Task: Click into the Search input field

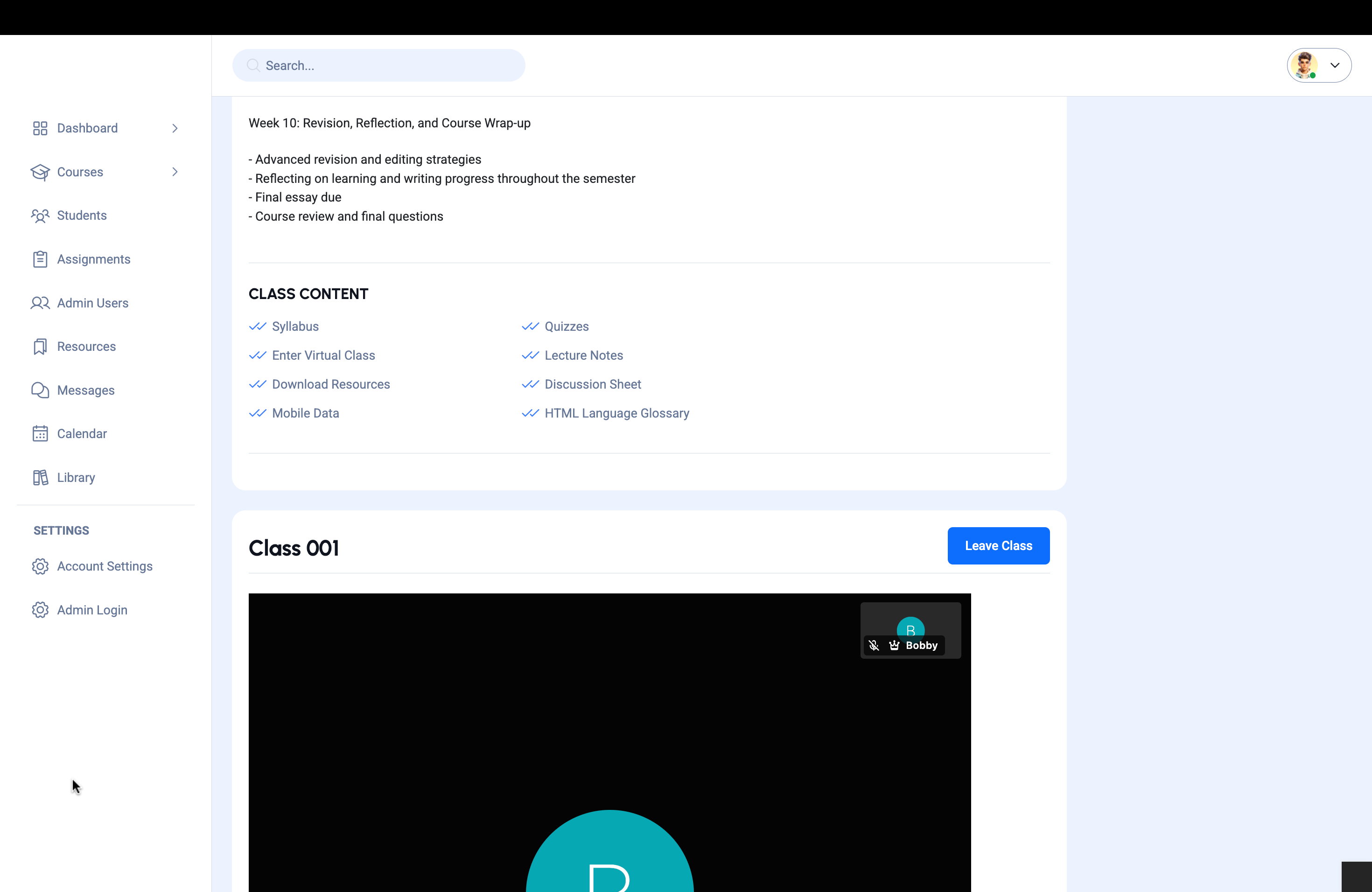Action: (379, 65)
